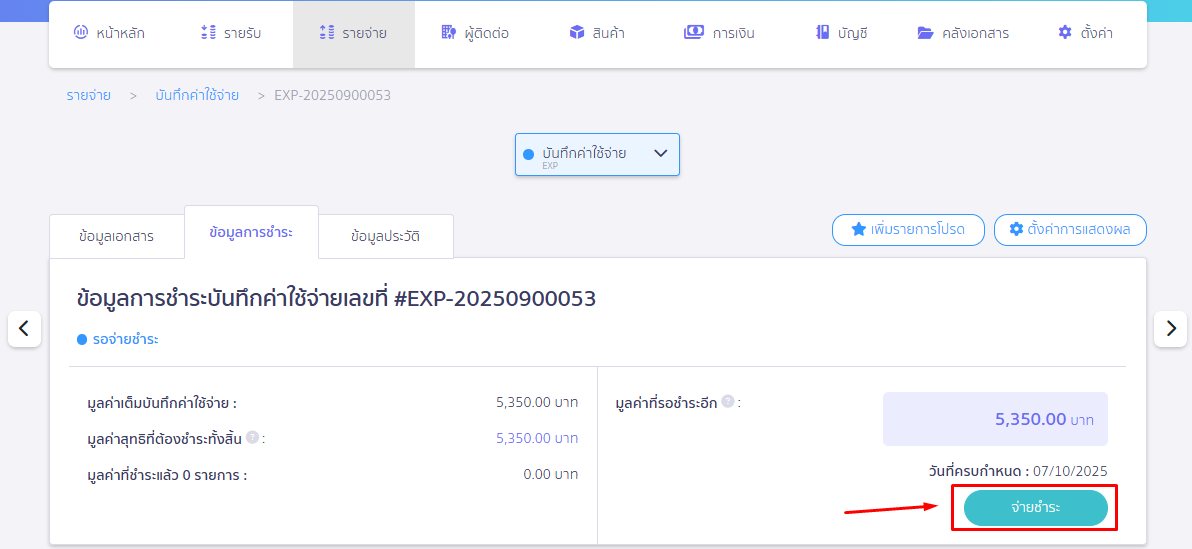Click help icon beside มูลค่าสุทธิที่ต้องชำระทั้งสิ้น

click(252, 437)
